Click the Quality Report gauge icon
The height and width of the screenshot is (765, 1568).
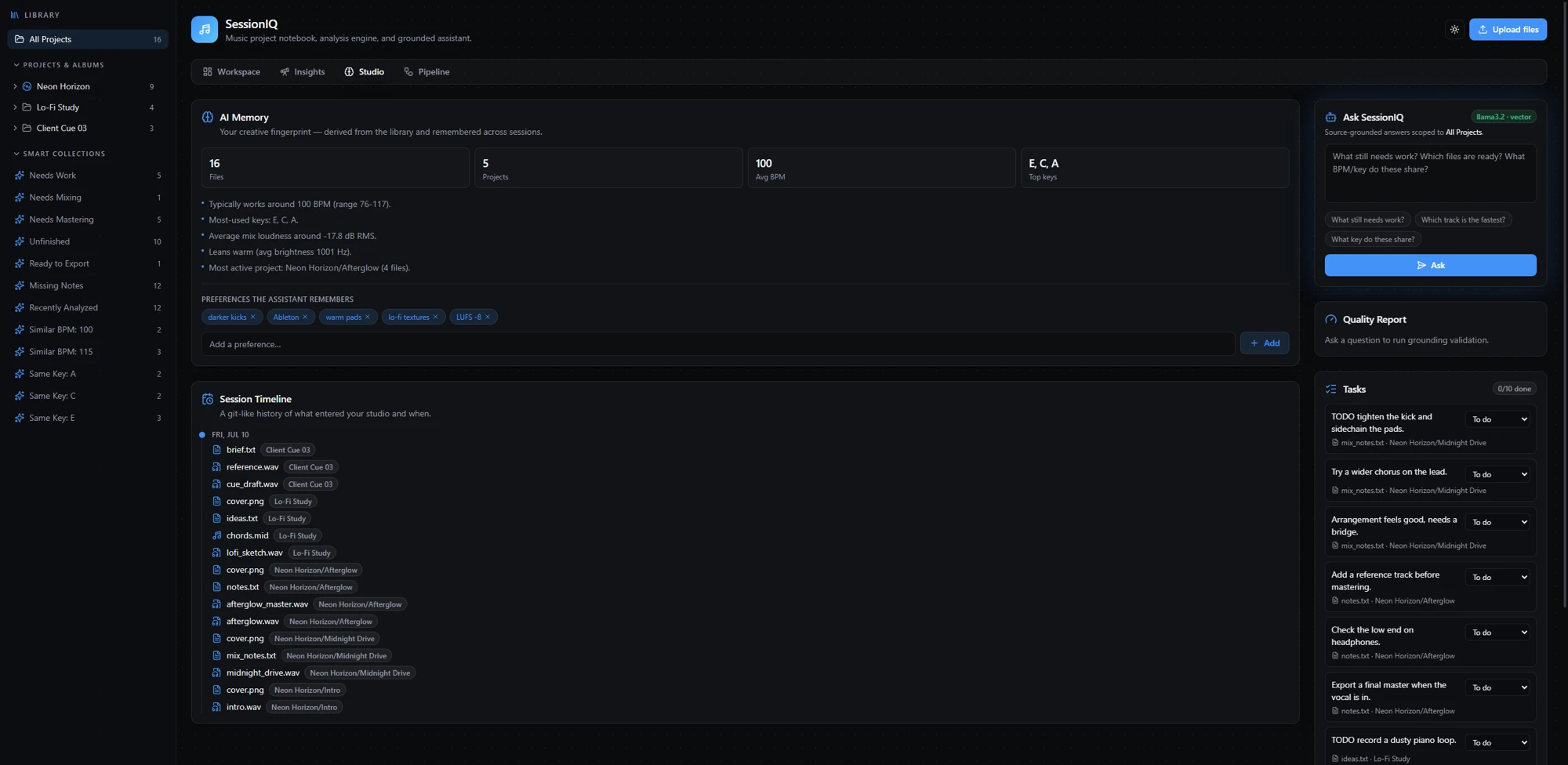coord(1330,320)
